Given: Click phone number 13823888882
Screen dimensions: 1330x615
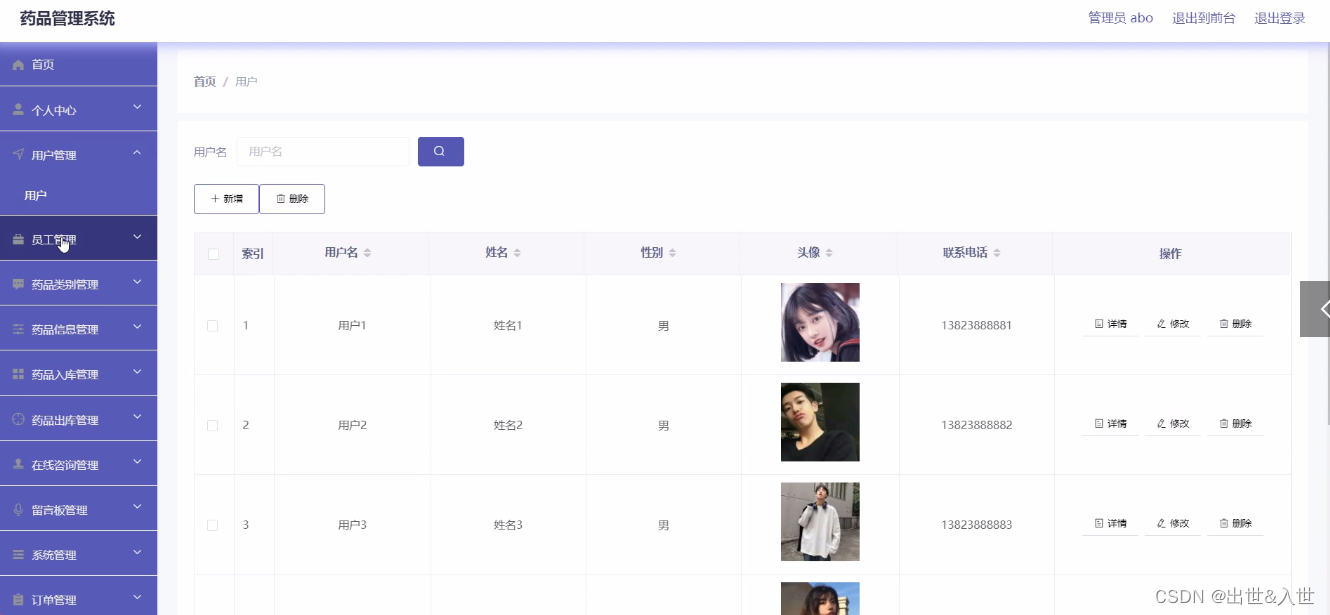Looking at the screenshot, I should 976,425.
